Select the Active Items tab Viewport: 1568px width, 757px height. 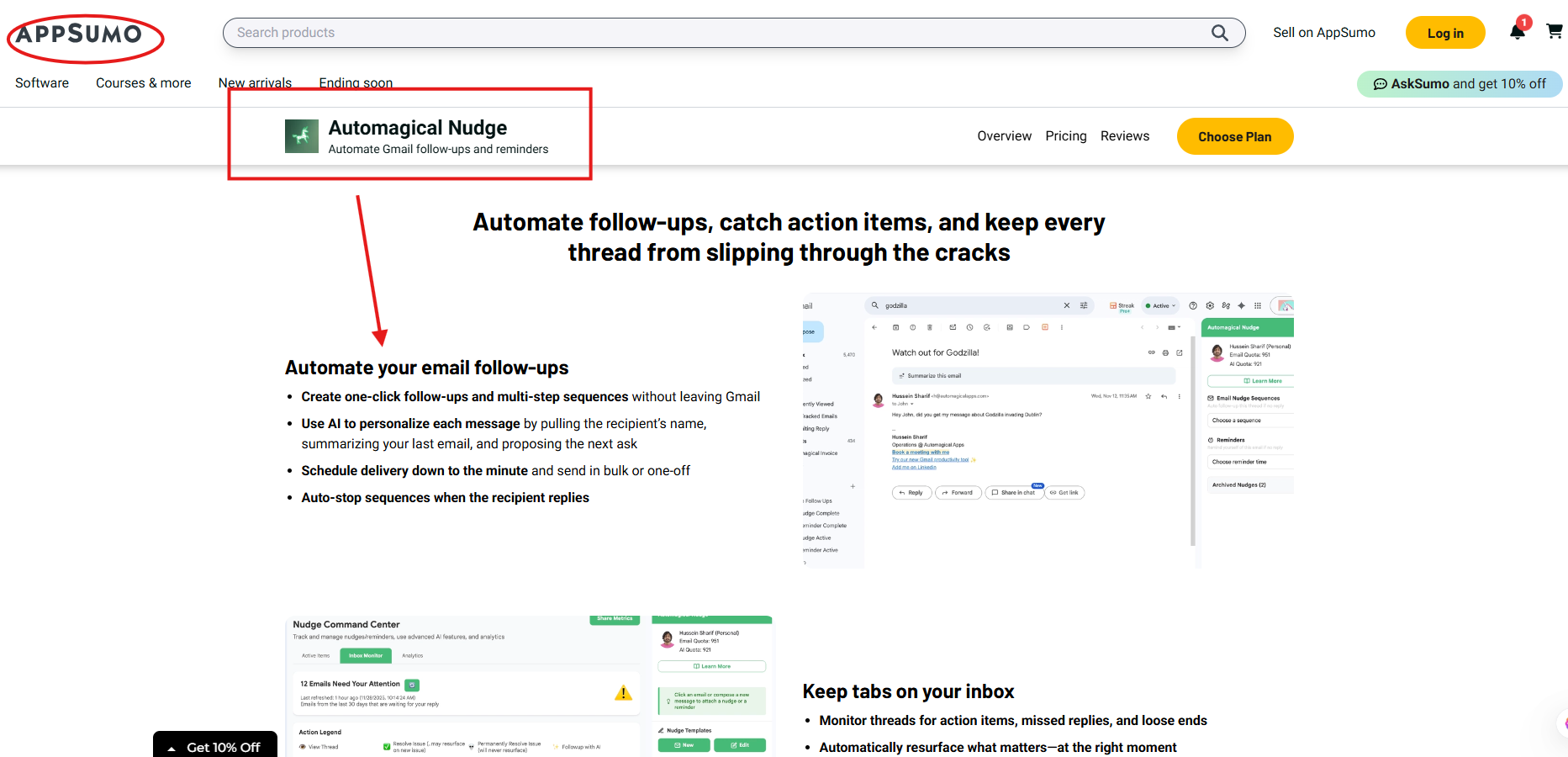pos(315,655)
